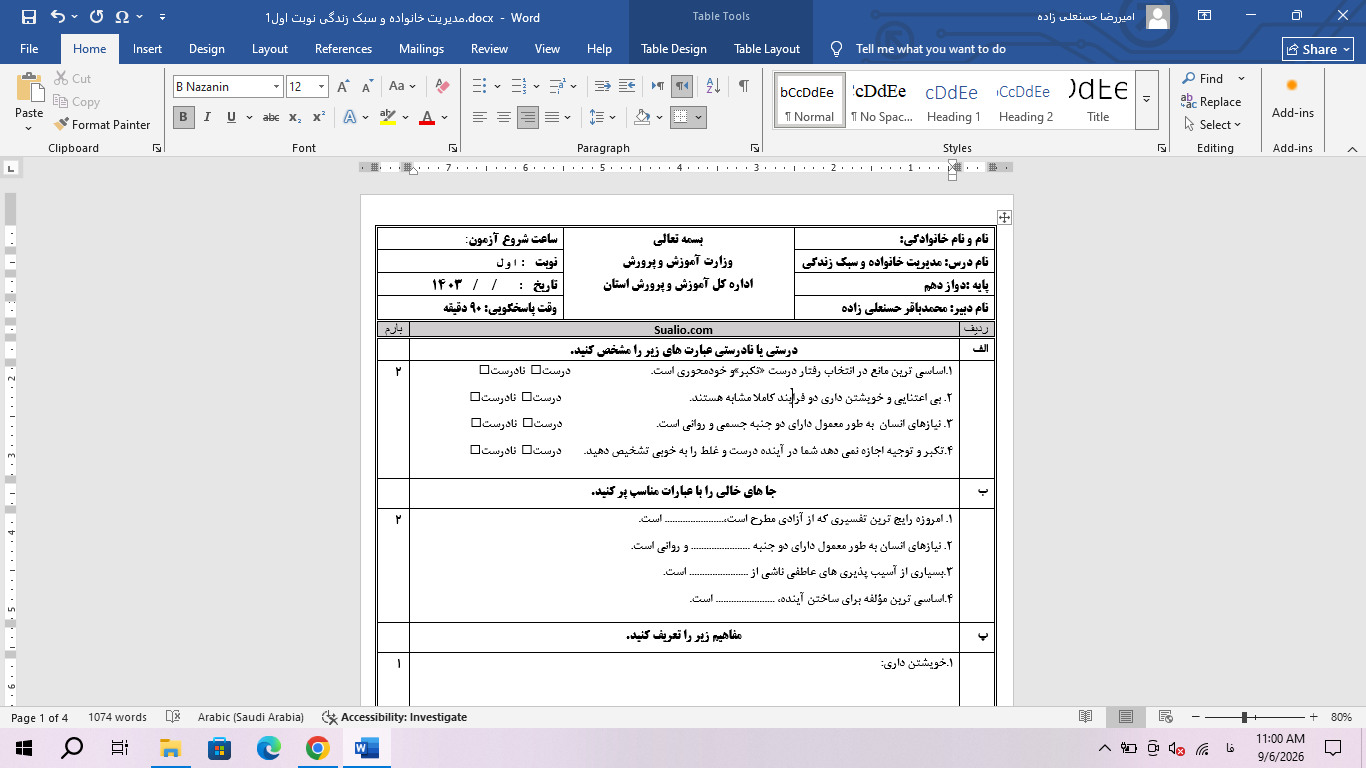Set left-to-right text direction
Image resolution: width=1366 pixels, height=768 pixels.
[x=657, y=87]
